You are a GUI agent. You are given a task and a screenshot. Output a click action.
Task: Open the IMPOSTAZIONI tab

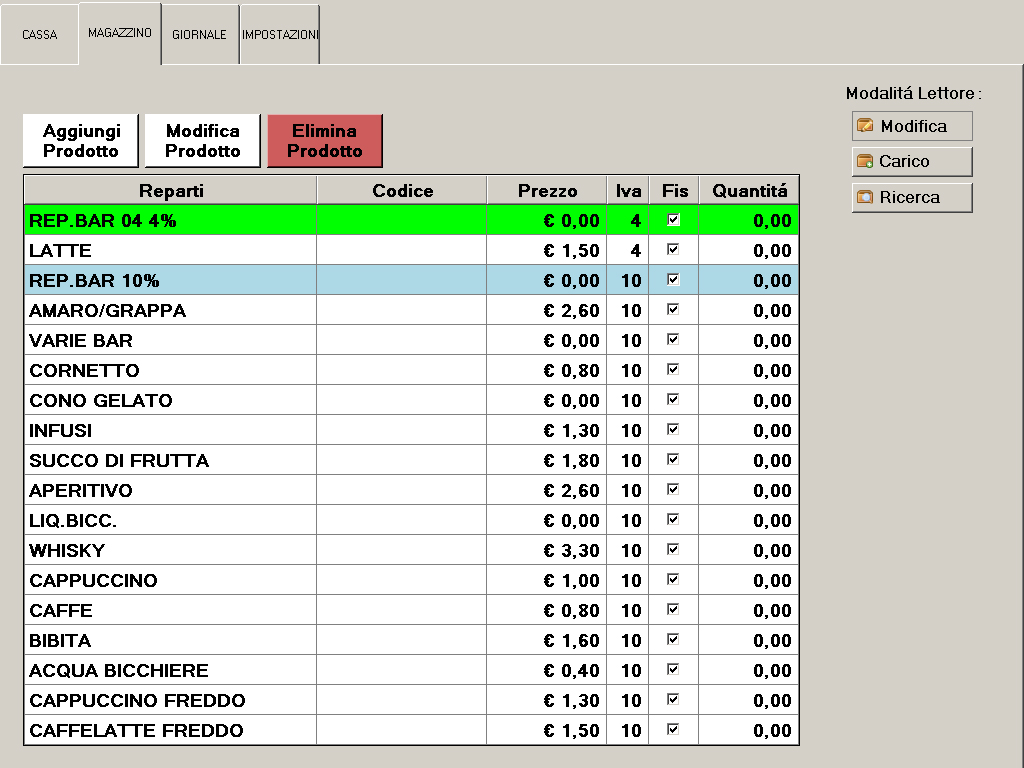pos(280,35)
